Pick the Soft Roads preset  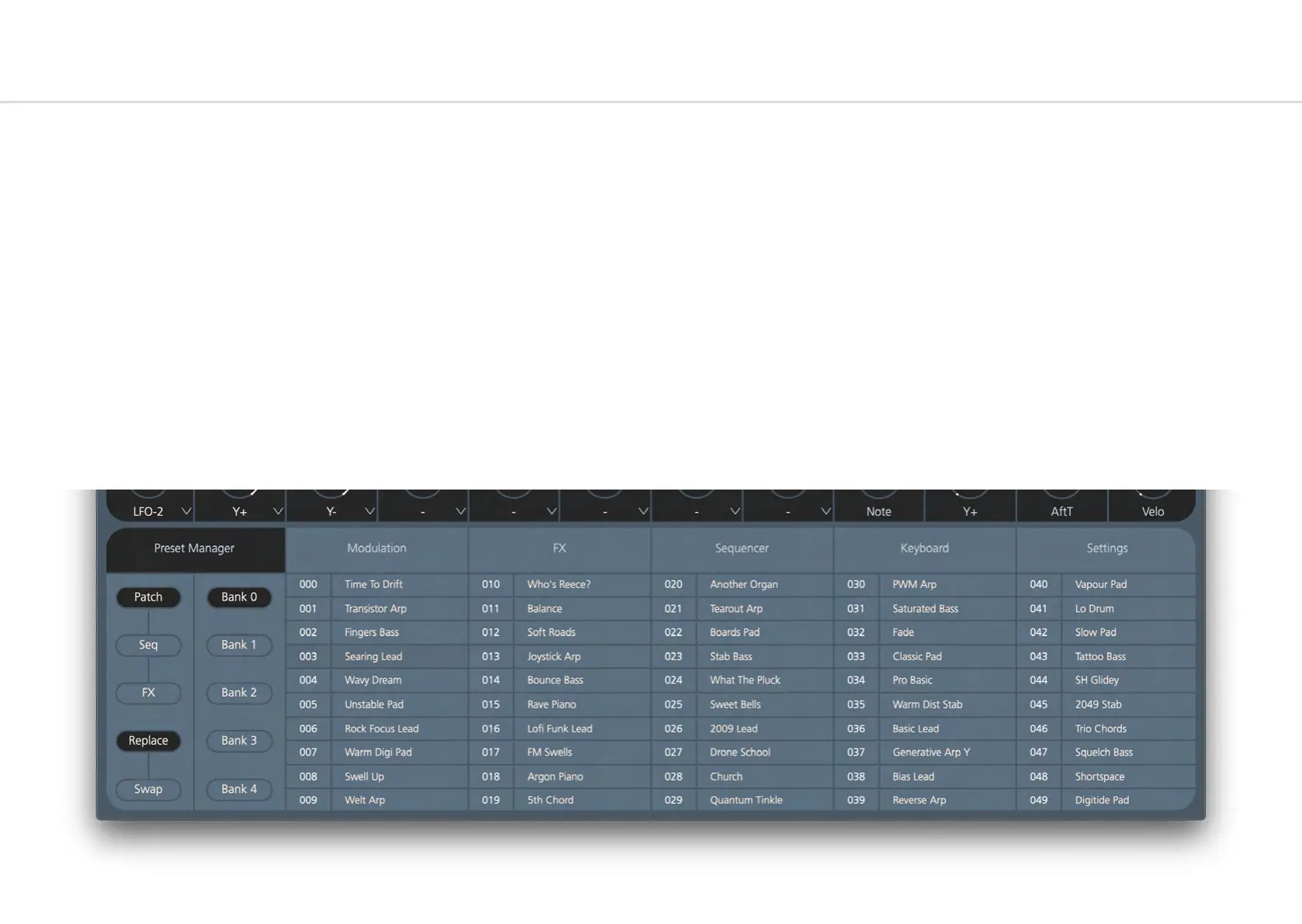[559, 632]
